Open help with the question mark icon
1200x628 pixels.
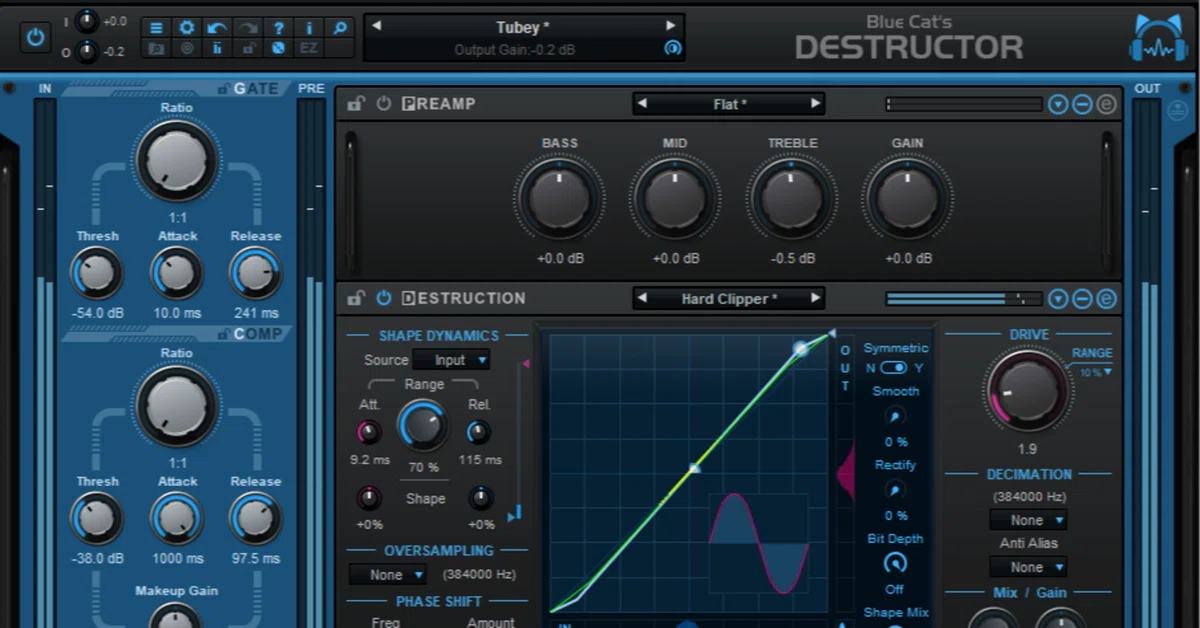[279, 27]
